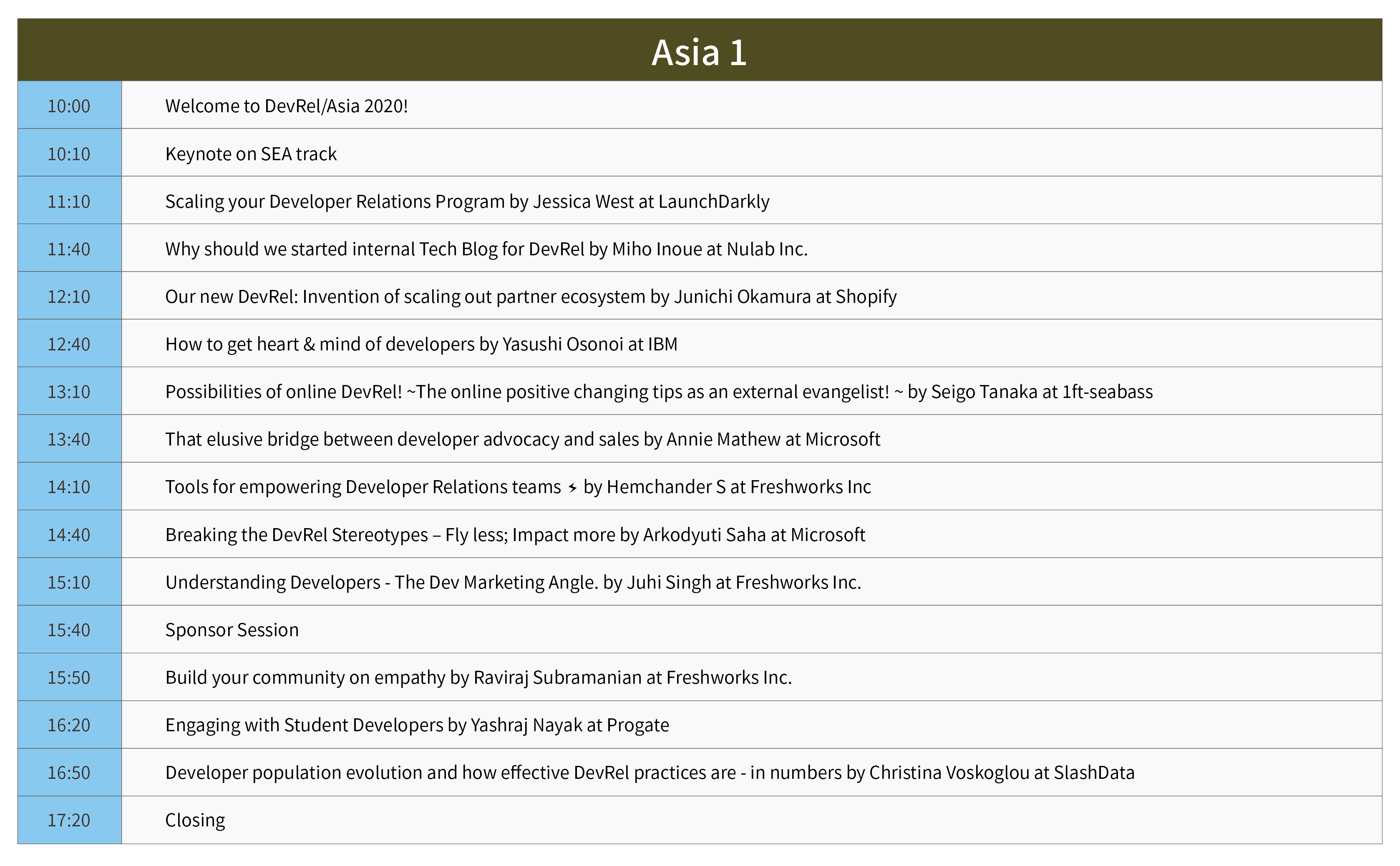Click the Sponsor Session row
Screen dimensions: 1400x866
pos(232,629)
